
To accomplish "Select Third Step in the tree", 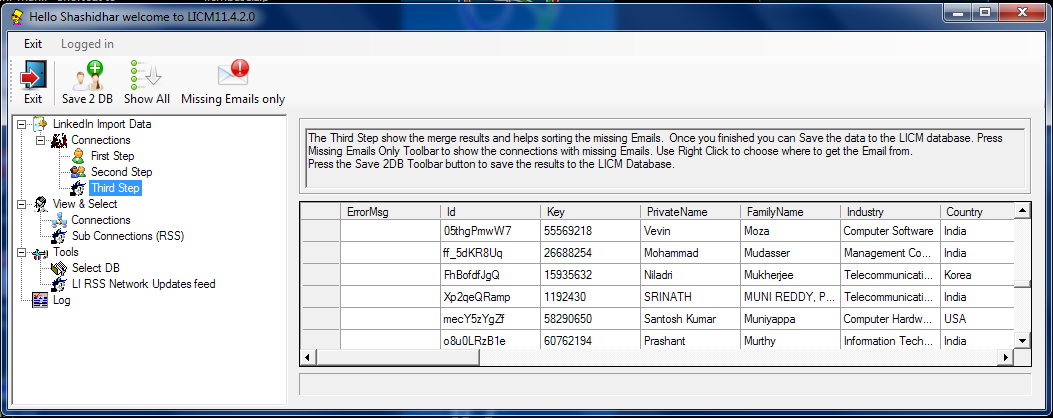I will pos(116,188).
